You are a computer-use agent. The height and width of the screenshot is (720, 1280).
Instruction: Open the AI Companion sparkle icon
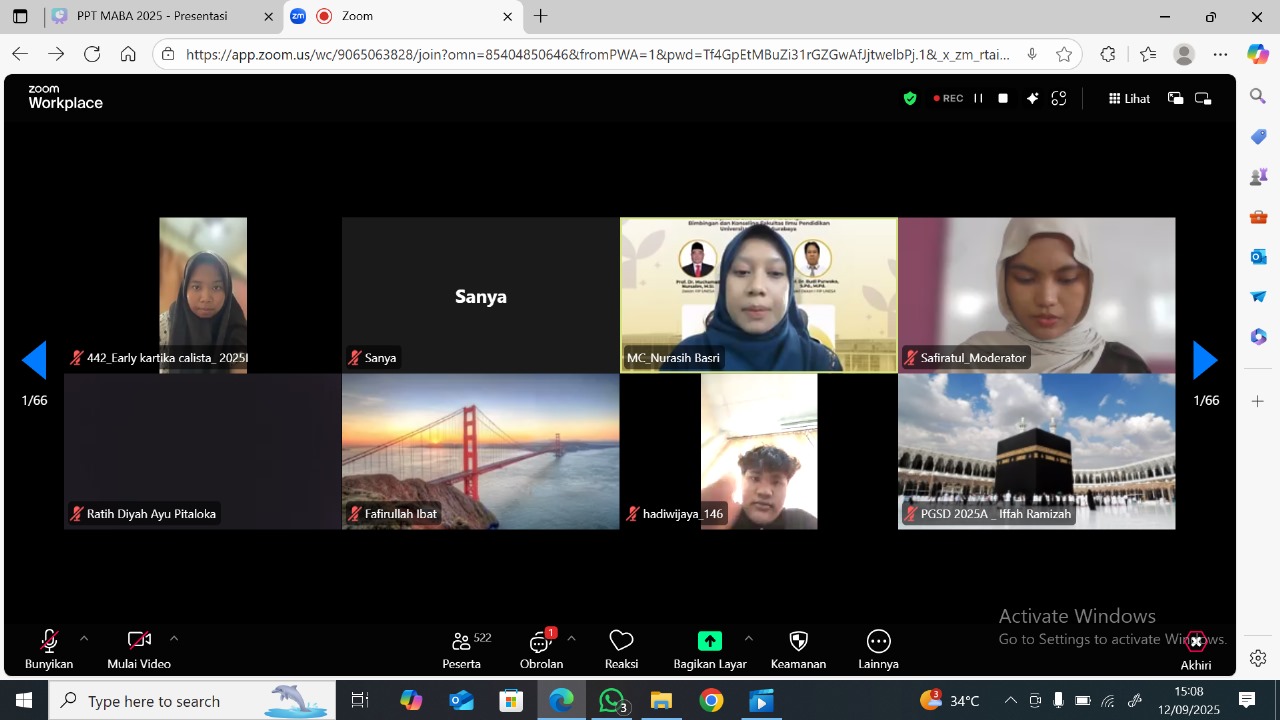coord(1032,98)
